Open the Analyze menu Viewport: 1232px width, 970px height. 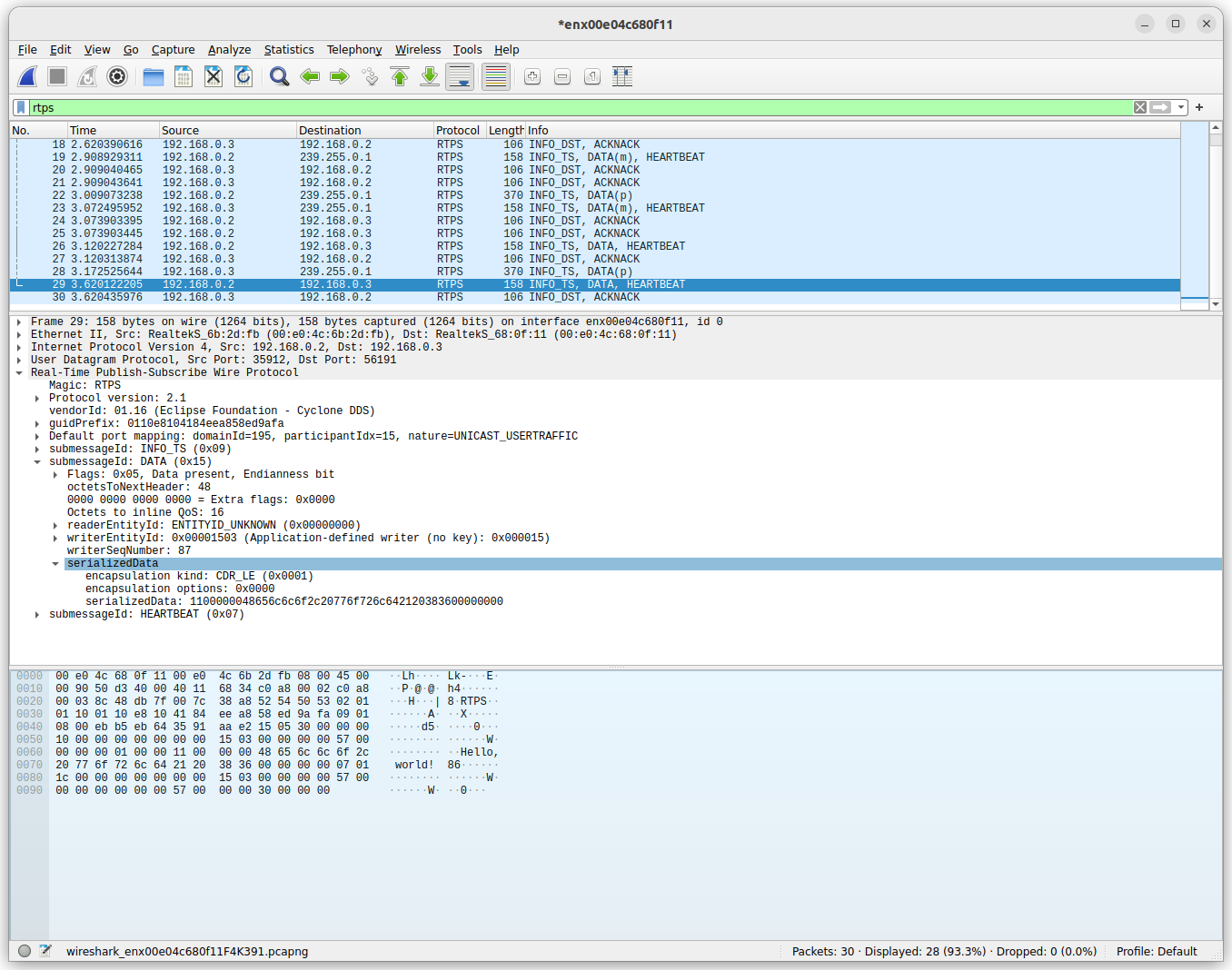coord(229,50)
